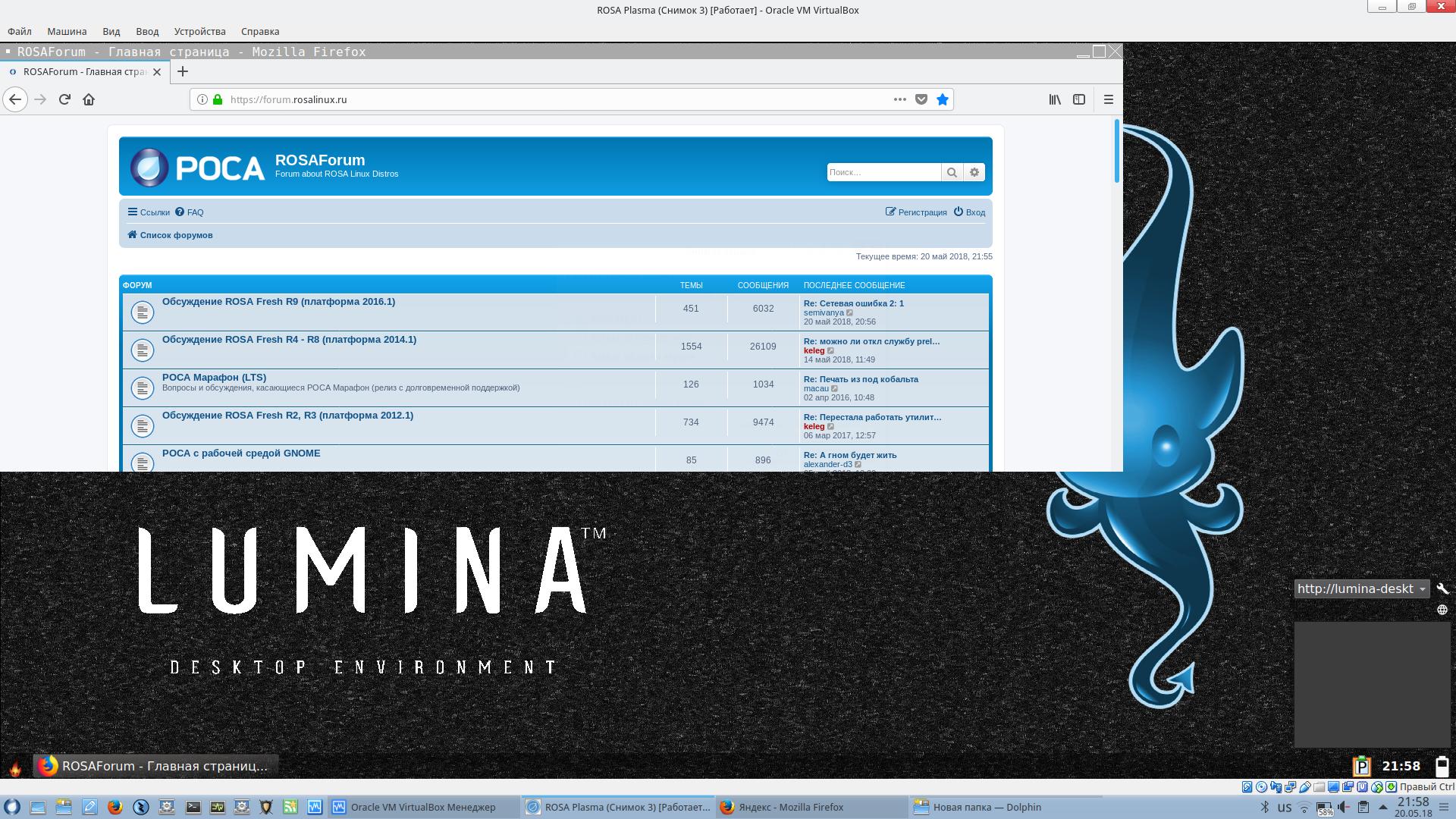
Task: Switch to Dolphin Новая папка taskbar window
Action: (986, 807)
